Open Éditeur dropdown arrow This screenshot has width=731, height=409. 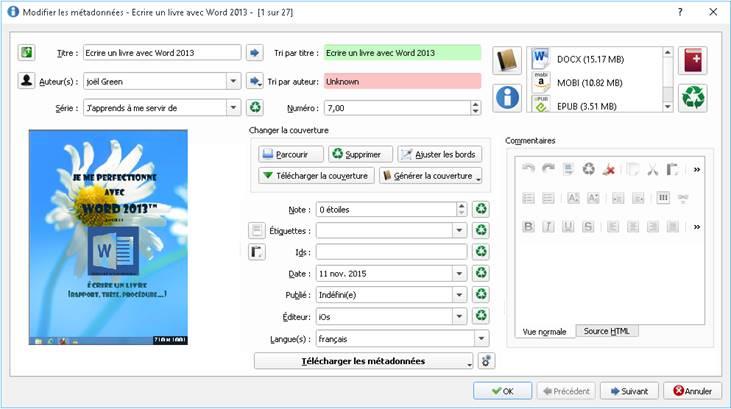[x=459, y=316]
